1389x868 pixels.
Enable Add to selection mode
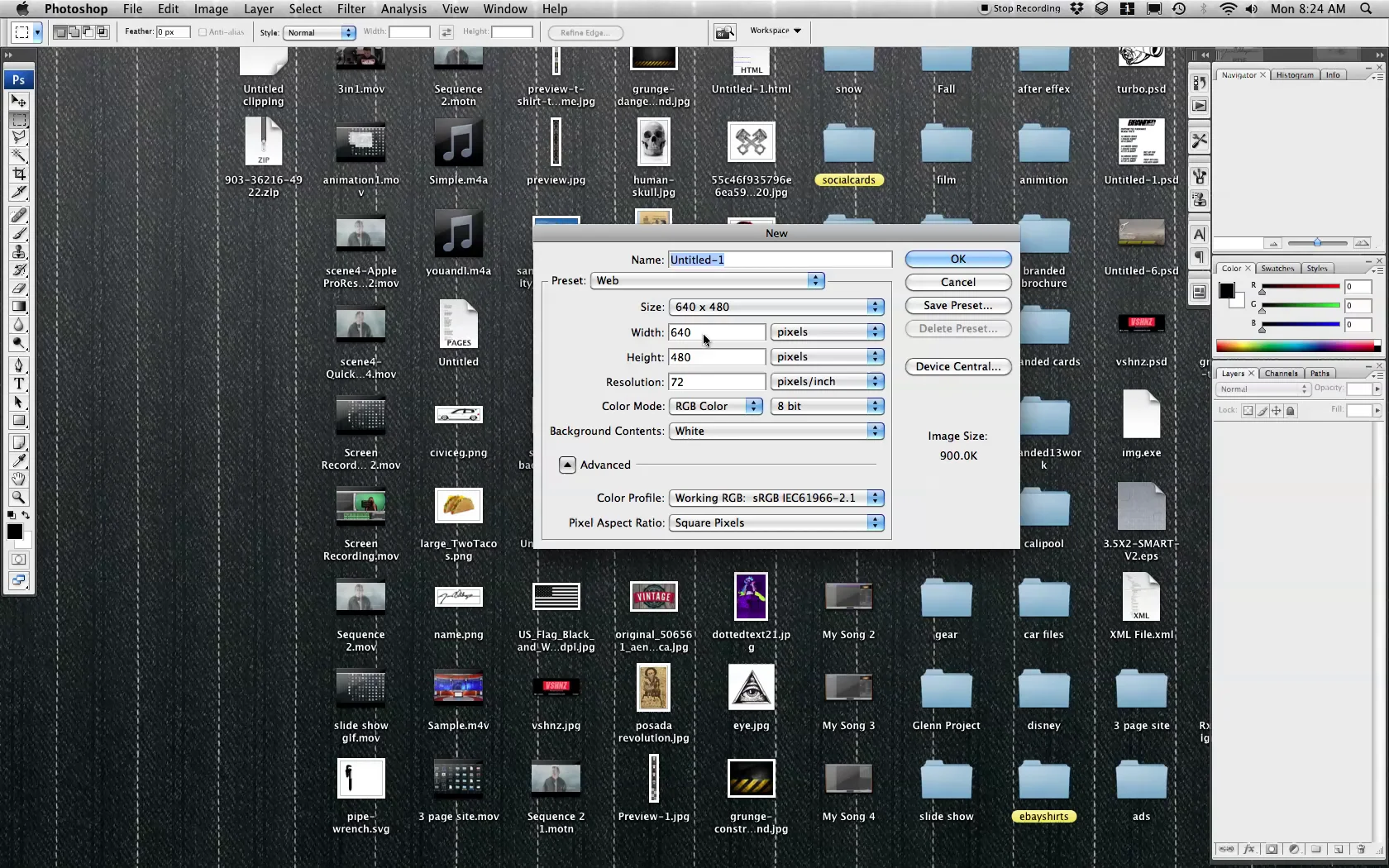point(74,32)
